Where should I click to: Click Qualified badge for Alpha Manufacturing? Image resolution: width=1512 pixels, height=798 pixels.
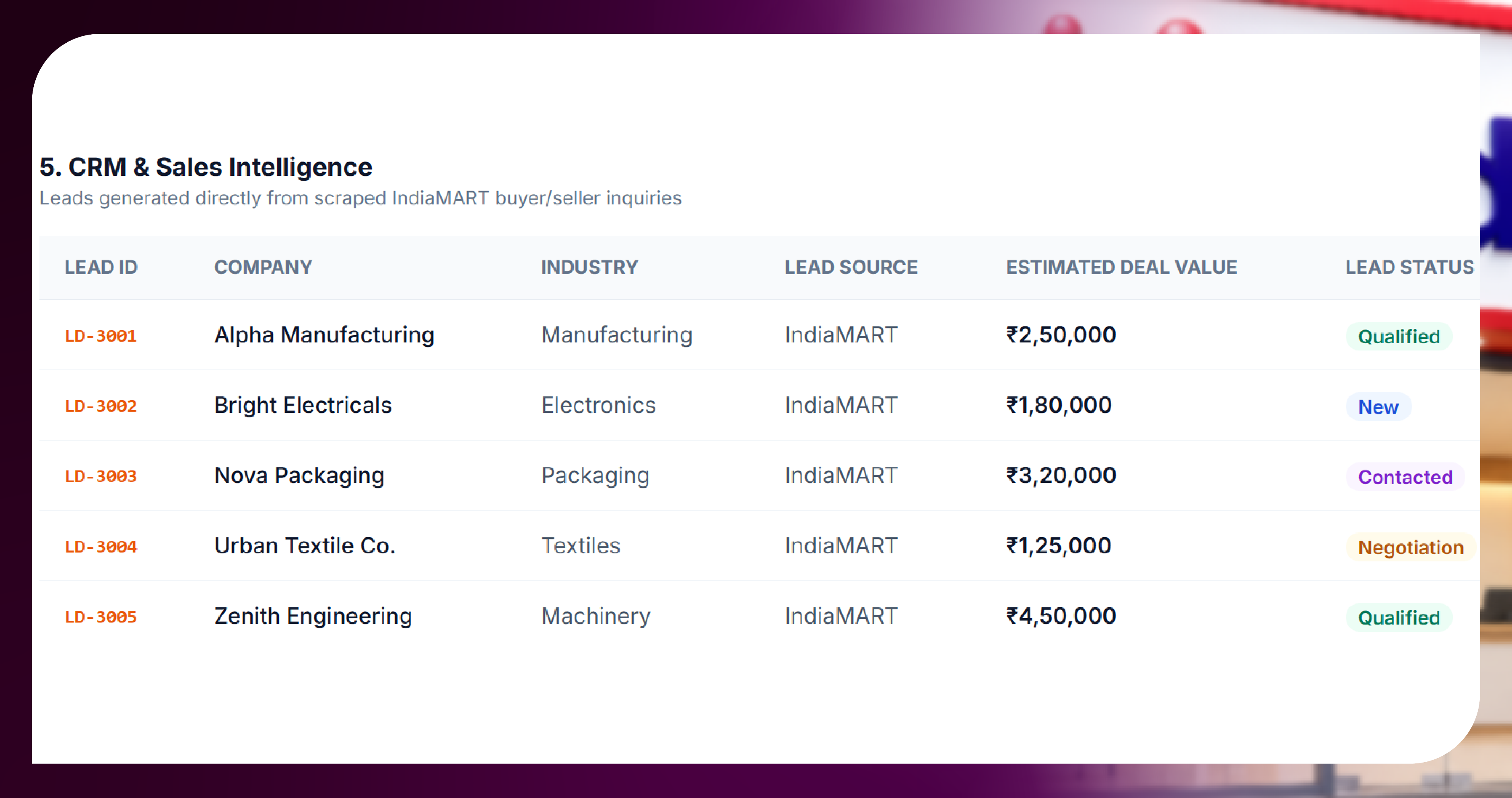1399,336
